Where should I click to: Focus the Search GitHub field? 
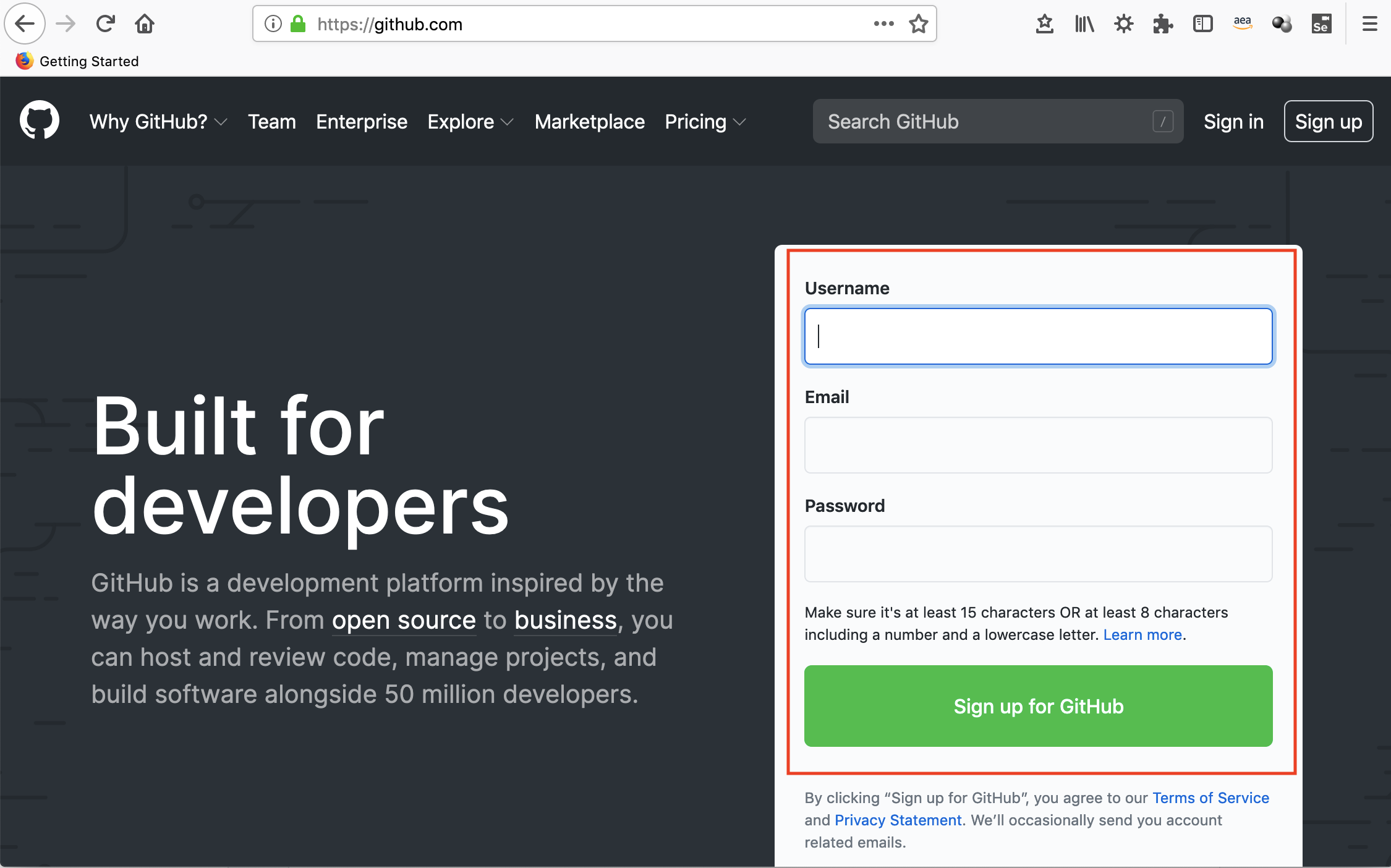[x=998, y=121]
